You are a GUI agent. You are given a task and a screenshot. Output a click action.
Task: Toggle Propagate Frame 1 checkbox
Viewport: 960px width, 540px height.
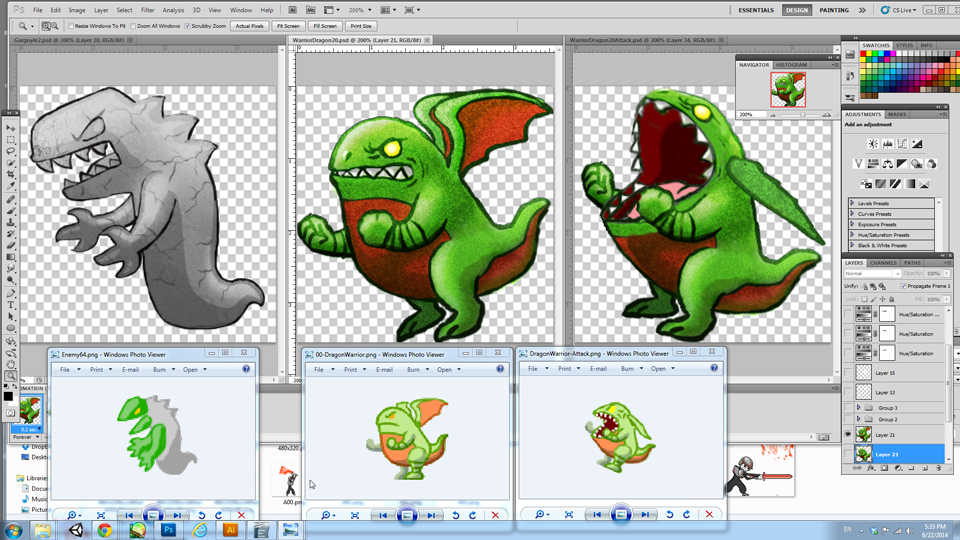coord(904,286)
